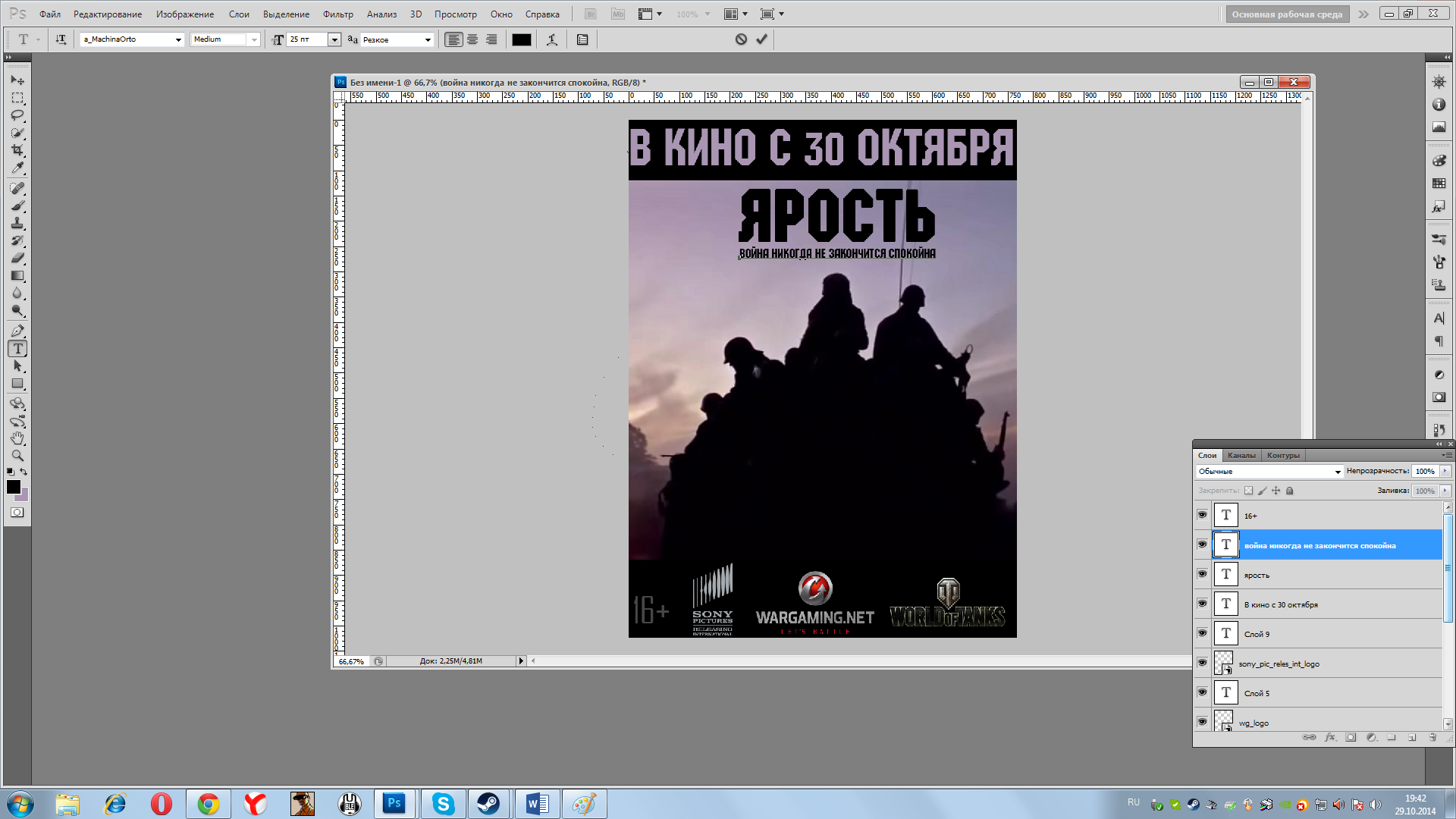Open the a_MachinaOrto font family dropdown
This screenshot has width=1456, height=819.
(x=178, y=39)
